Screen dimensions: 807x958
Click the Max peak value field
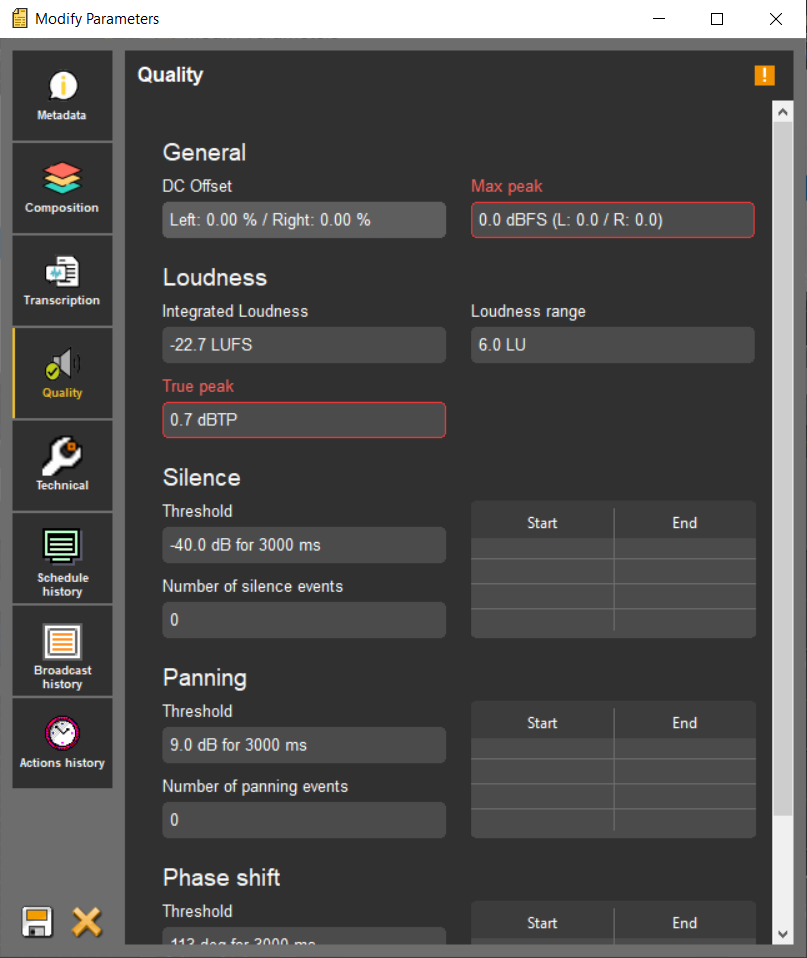612,220
